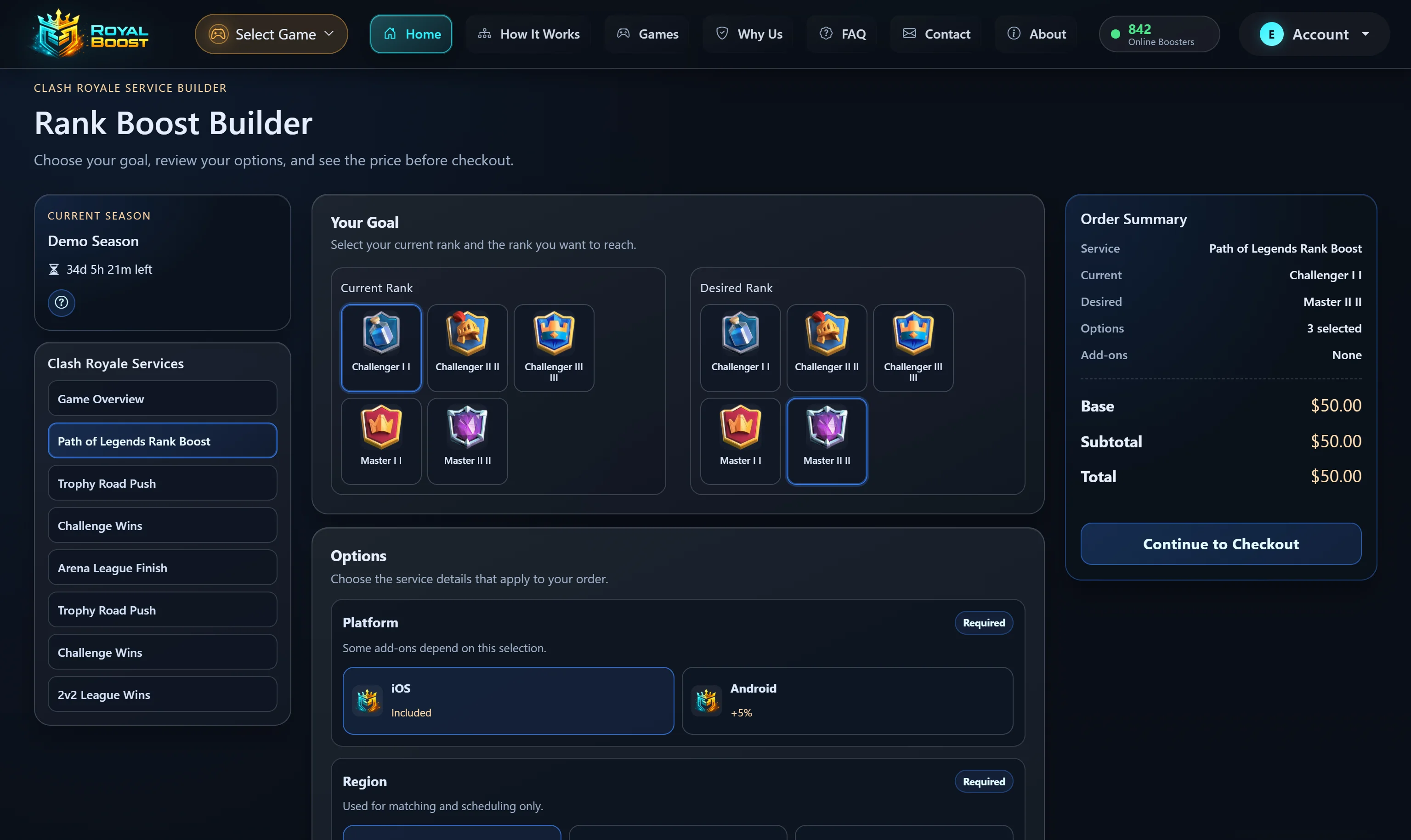The width and height of the screenshot is (1411, 840).
Task: Go to the Contact page
Action: coord(936,34)
